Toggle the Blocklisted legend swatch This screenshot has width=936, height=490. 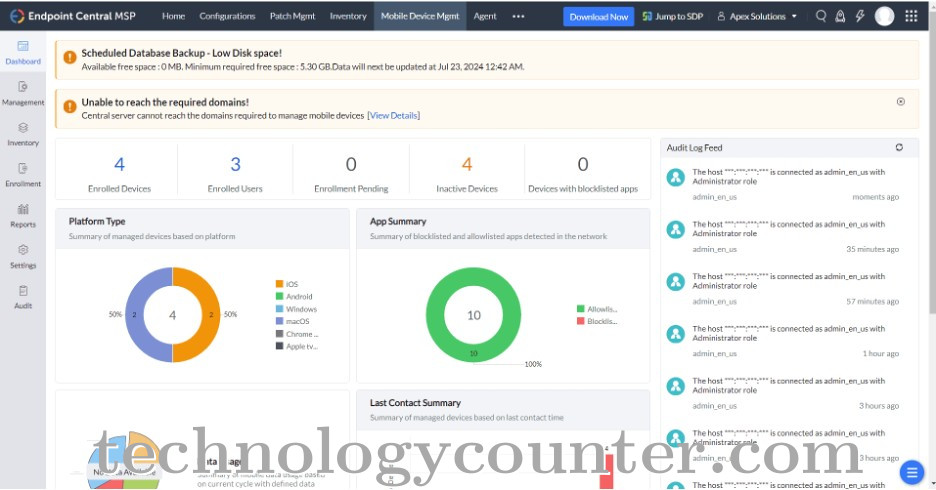[580, 321]
